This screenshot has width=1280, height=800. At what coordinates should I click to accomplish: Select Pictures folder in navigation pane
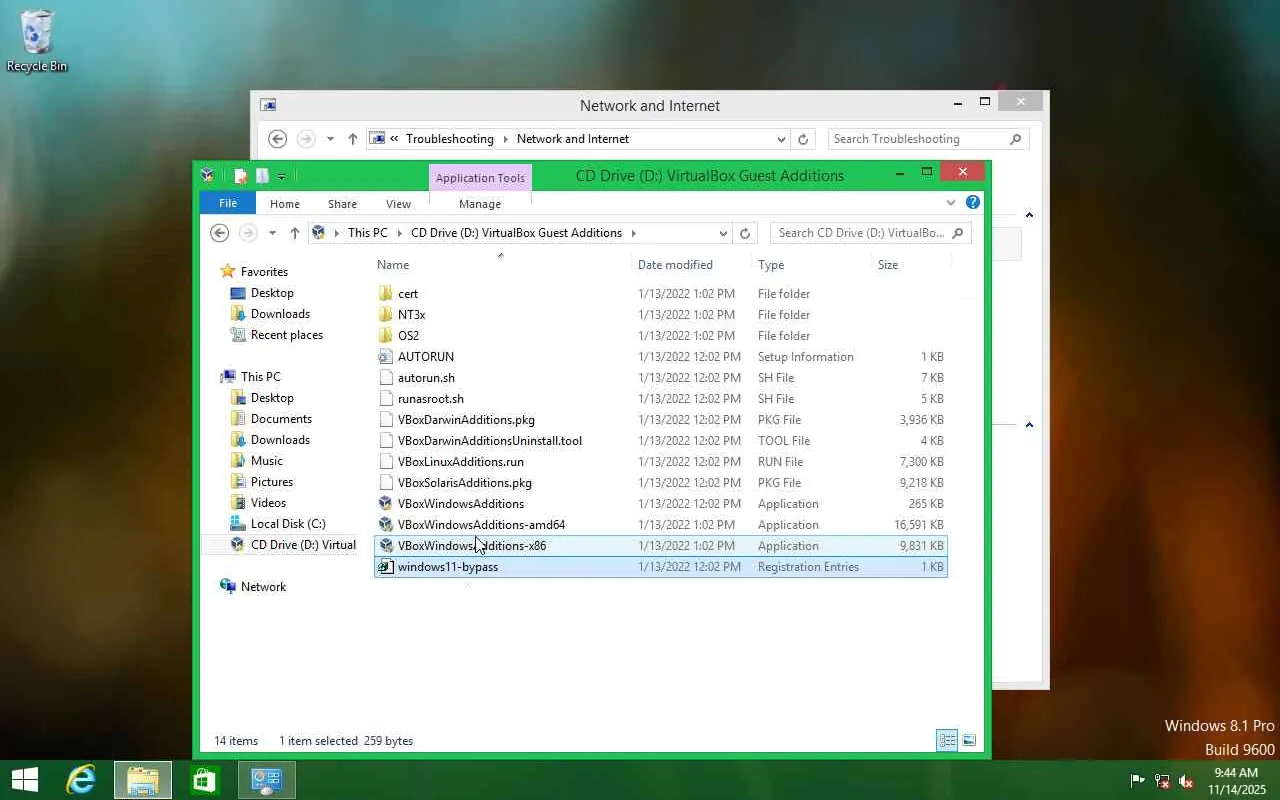tap(272, 482)
